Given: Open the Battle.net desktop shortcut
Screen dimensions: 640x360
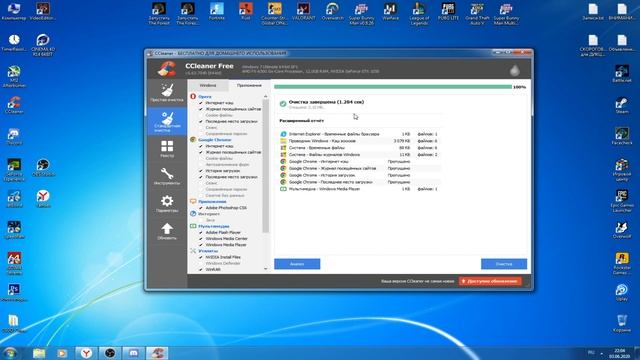Looking at the screenshot, I should click(622, 74).
